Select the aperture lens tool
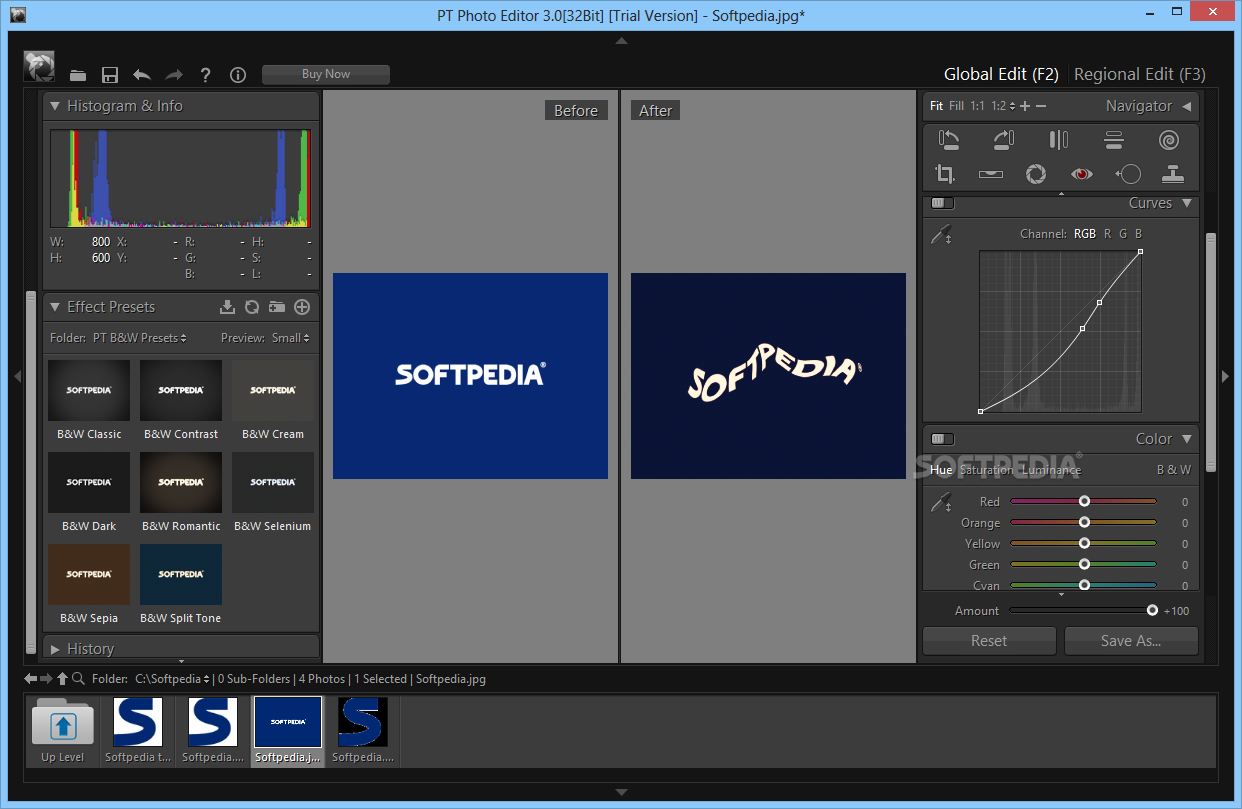 1036,174
